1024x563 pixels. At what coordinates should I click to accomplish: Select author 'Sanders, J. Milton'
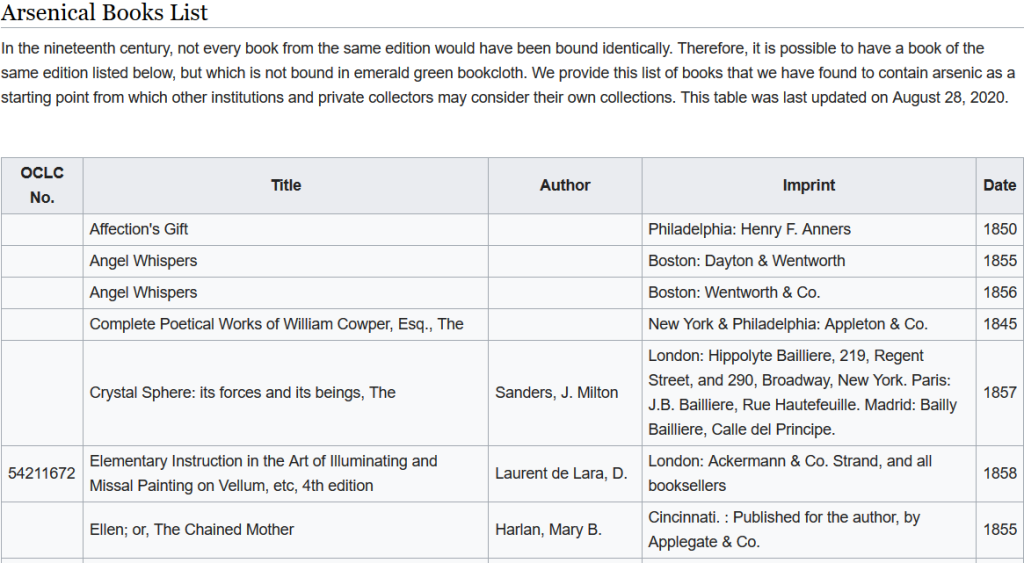pyautogui.click(x=565, y=393)
